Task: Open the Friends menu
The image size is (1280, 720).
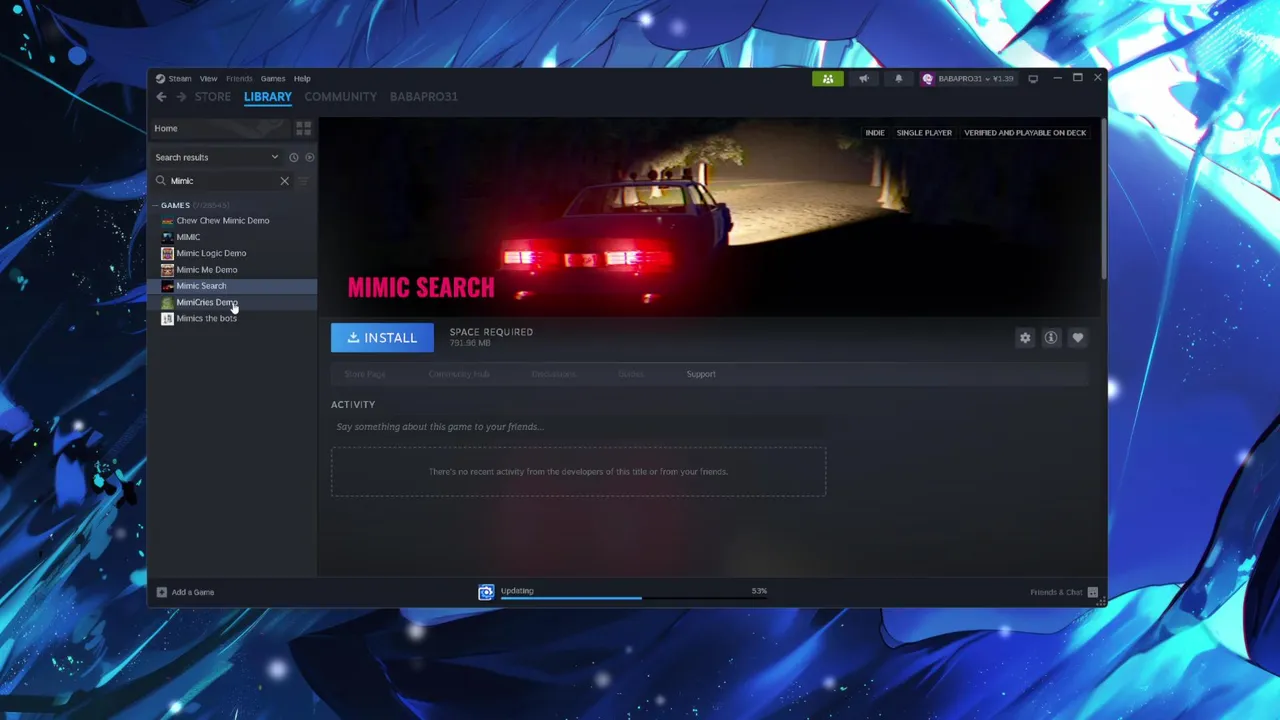Action: [x=239, y=78]
